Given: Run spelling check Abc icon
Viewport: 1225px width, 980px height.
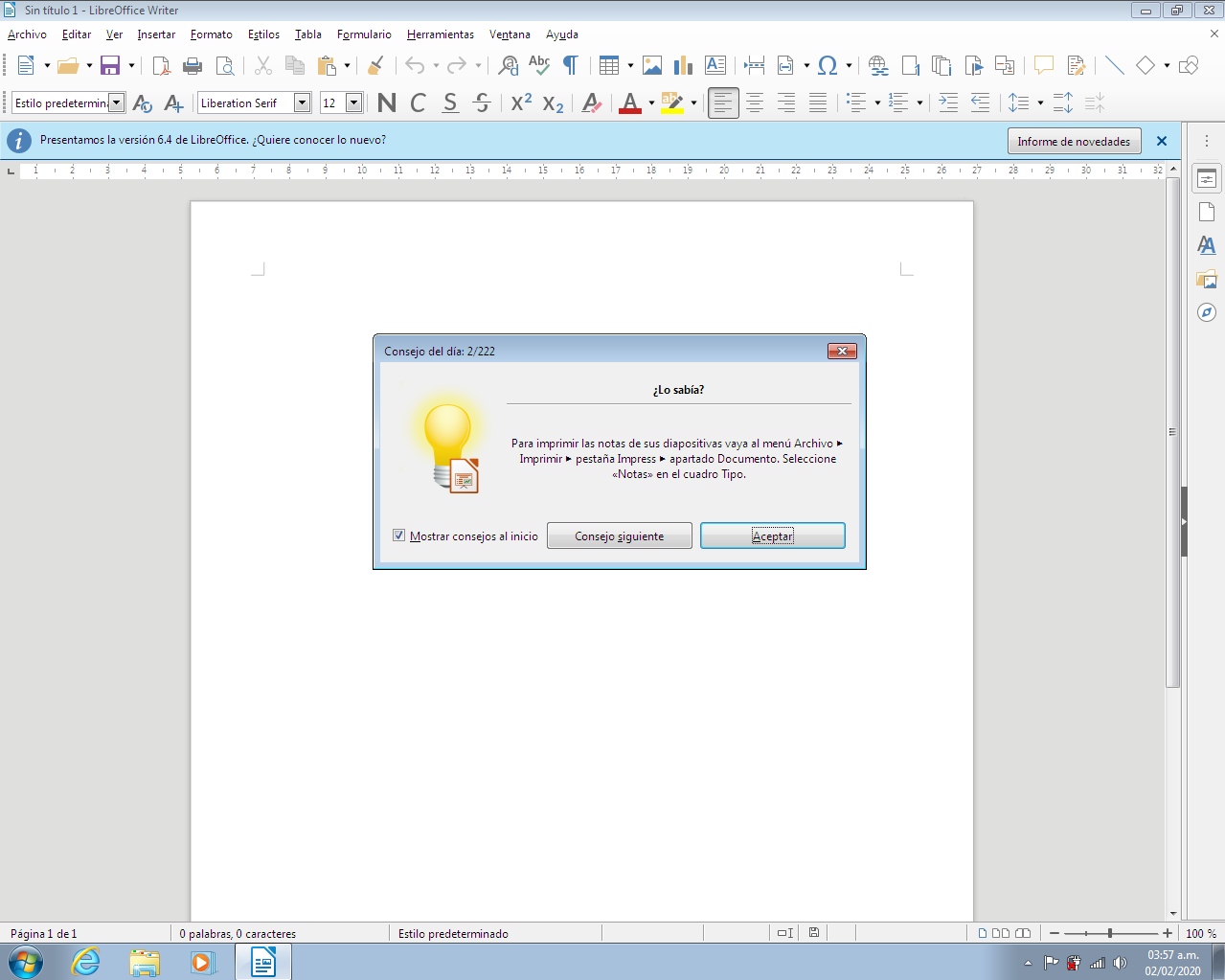Looking at the screenshot, I should click(x=539, y=65).
